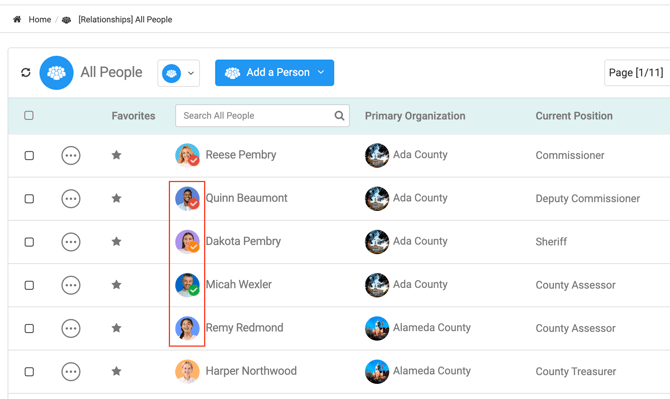Favorite Reese Pembry with the star
The width and height of the screenshot is (670, 399).
tap(116, 155)
